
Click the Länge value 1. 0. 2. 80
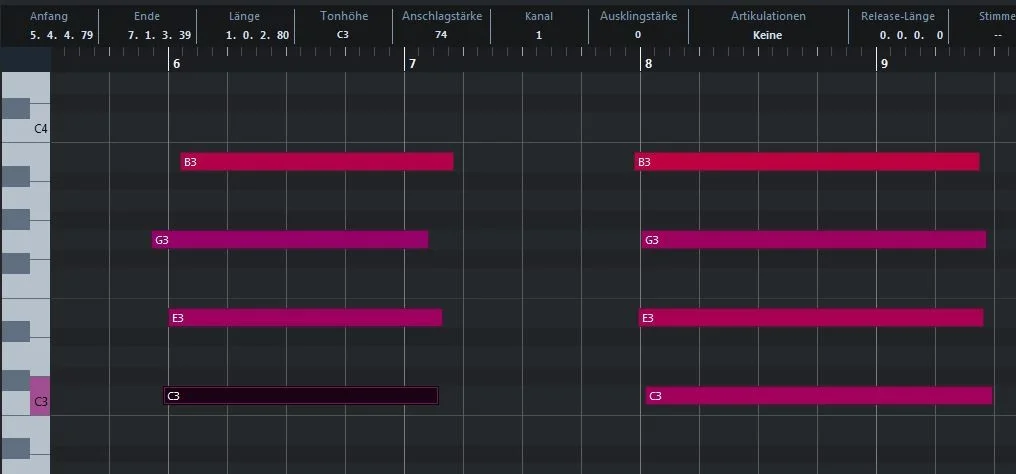pos(257,36)
